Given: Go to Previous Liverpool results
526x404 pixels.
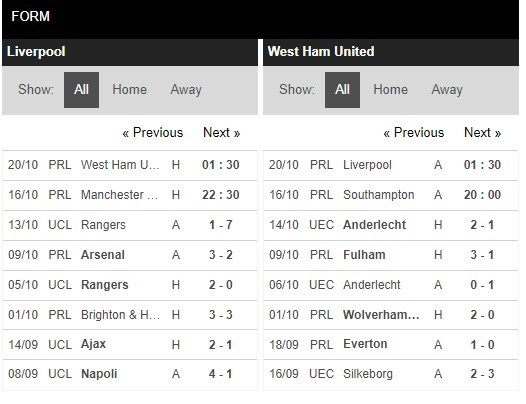Looking at the screenshot, I should (x=153, y=133).
